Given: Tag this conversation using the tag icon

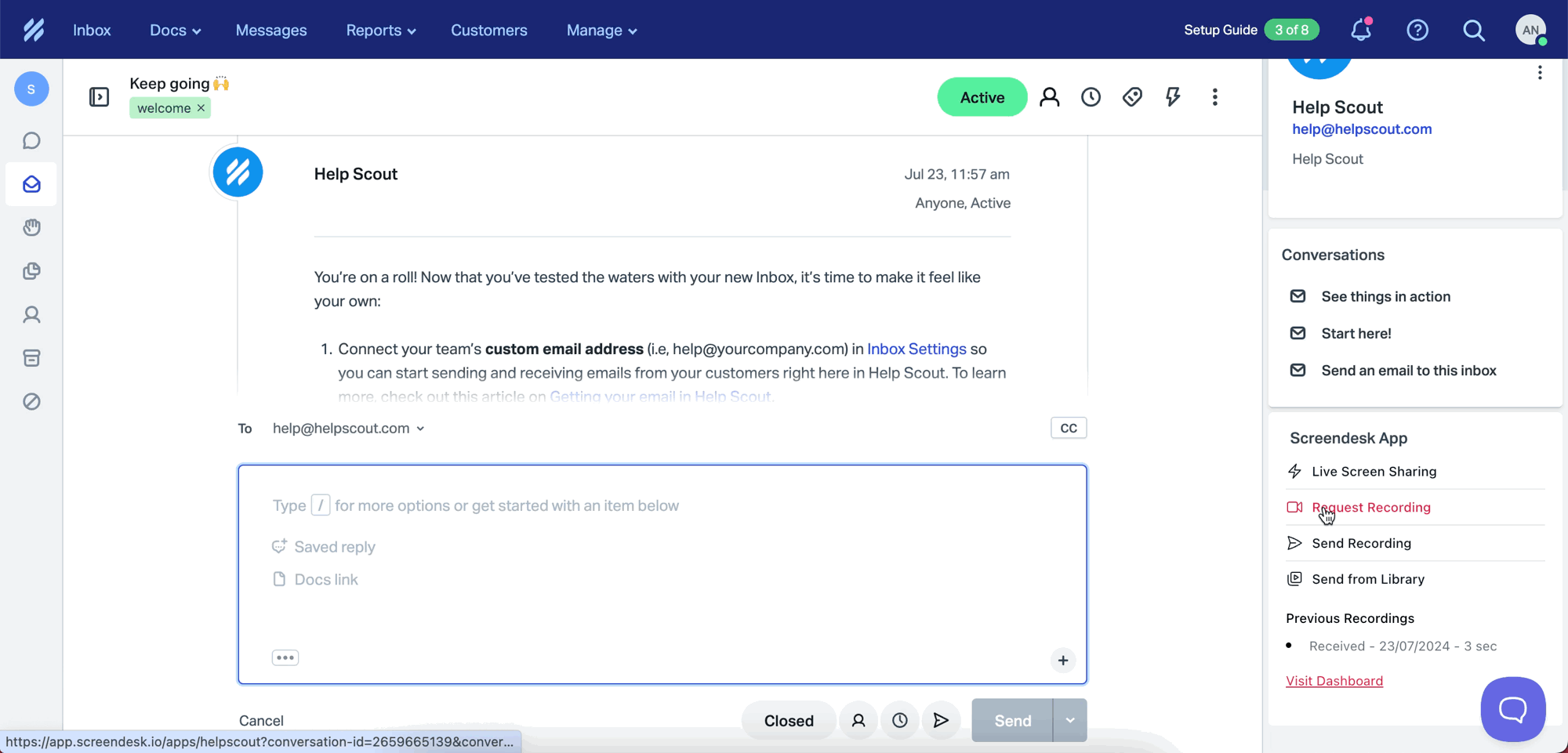Looking at the screenshot, I should point(1132,96).
